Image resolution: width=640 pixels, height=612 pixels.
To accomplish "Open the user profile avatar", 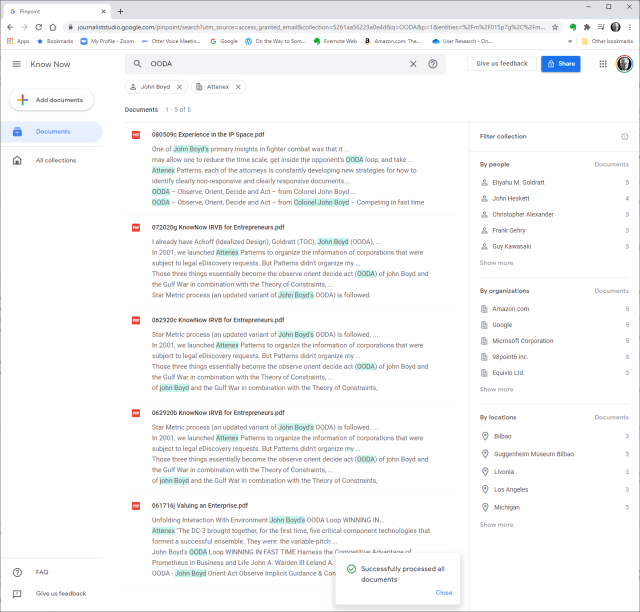I will (624, 64).
